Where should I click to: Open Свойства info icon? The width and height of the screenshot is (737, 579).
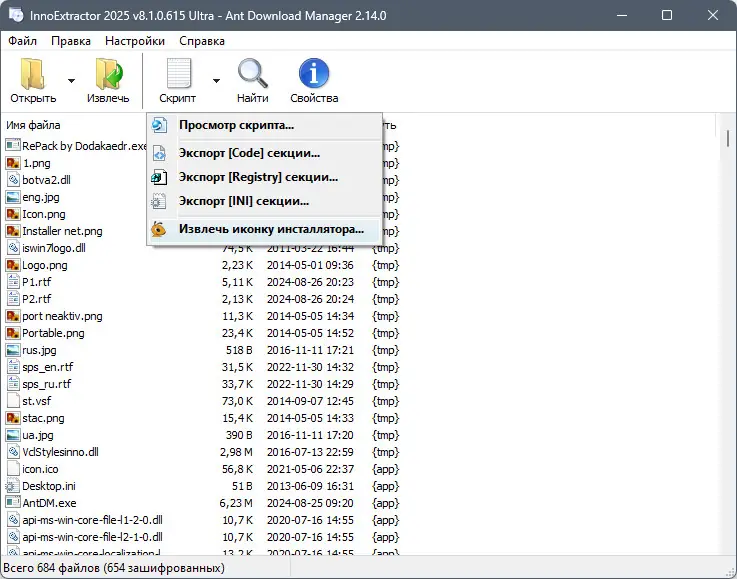click(x=314, y=73)
